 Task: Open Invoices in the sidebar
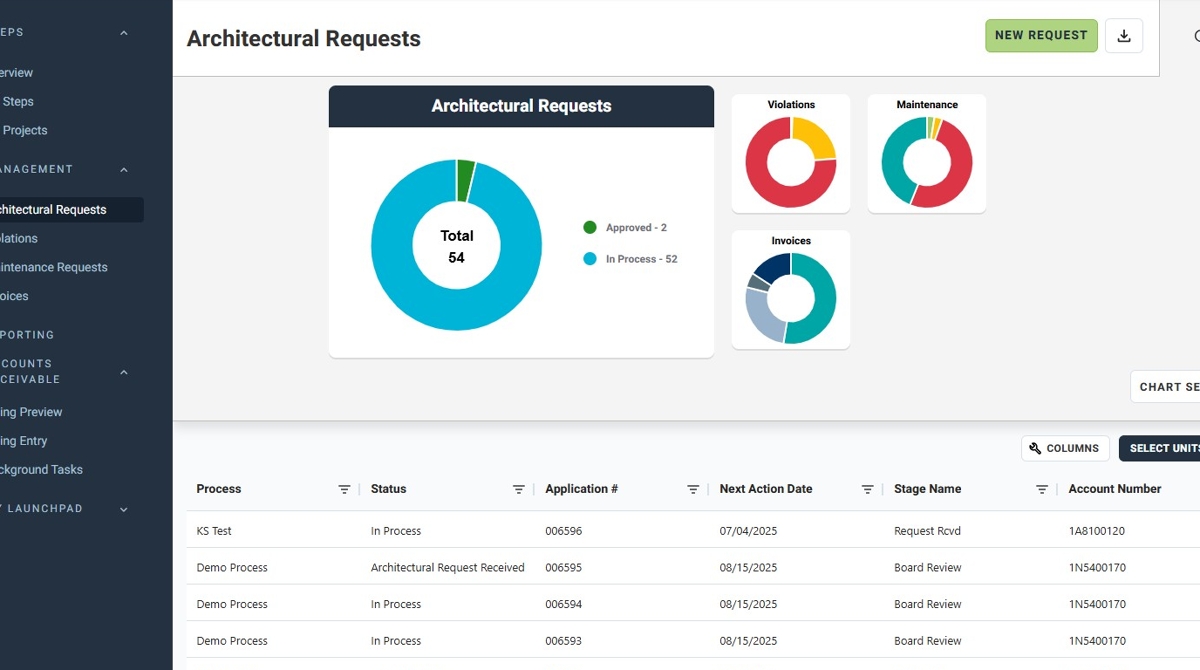pos(14,297)
